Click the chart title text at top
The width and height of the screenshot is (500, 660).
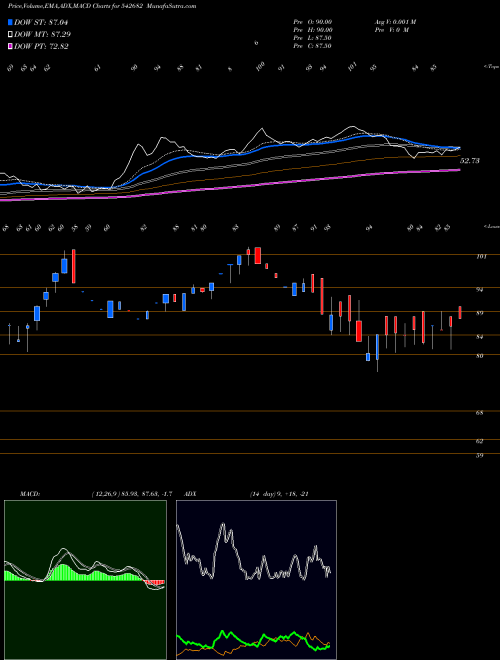click(102, 6)
